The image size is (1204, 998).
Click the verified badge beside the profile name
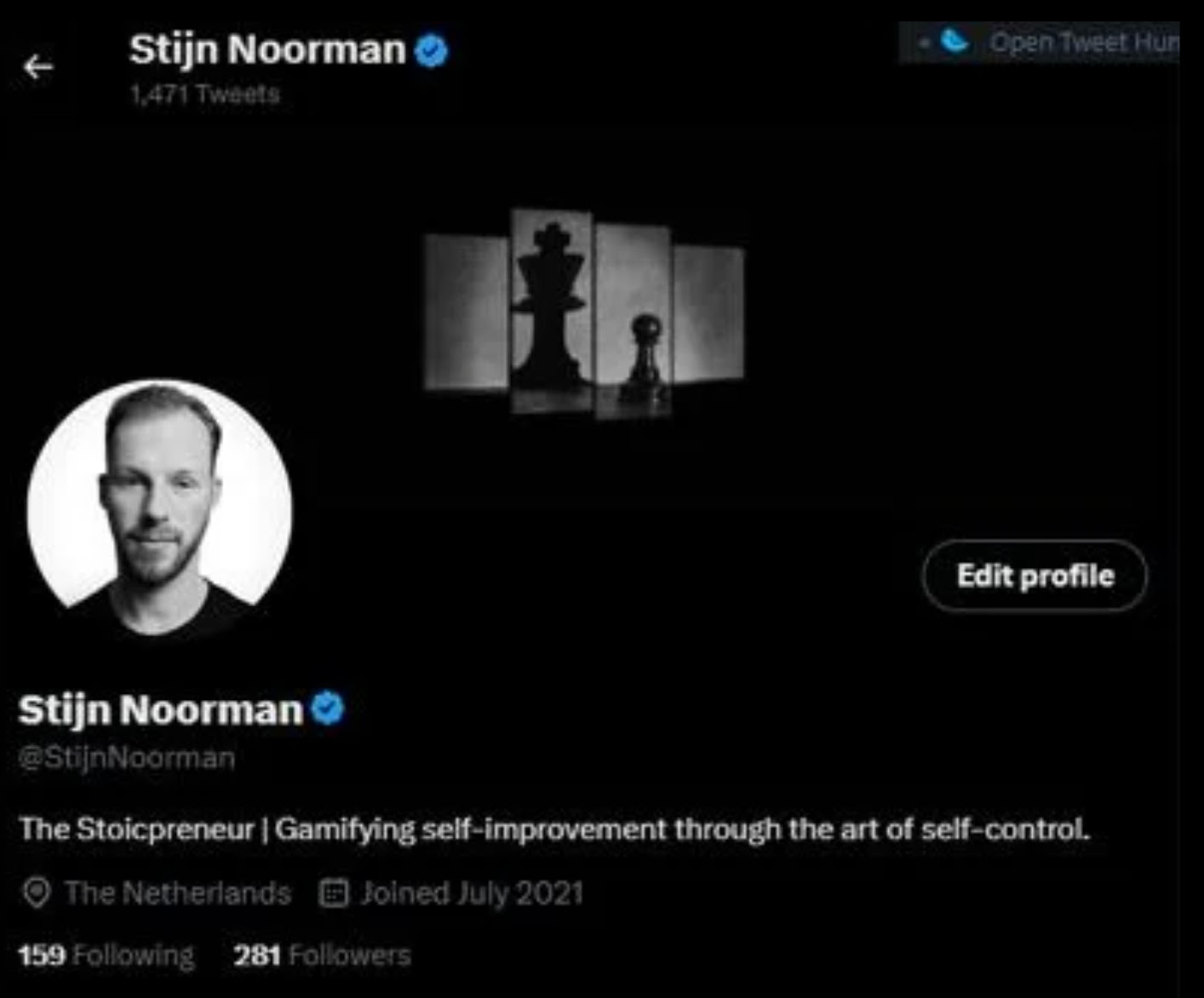328,708
